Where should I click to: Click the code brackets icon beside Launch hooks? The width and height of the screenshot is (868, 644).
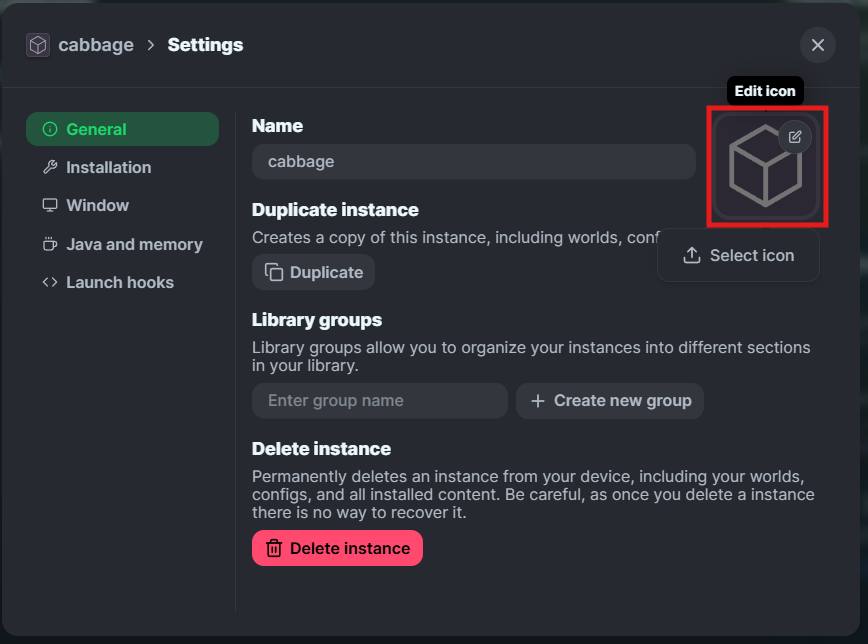click(50, 282)
